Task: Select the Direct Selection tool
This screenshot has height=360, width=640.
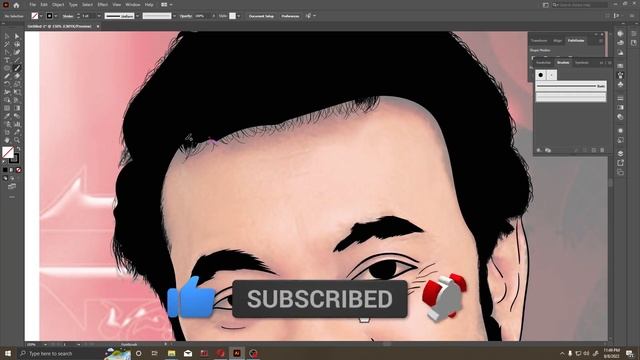Action: 17,36
